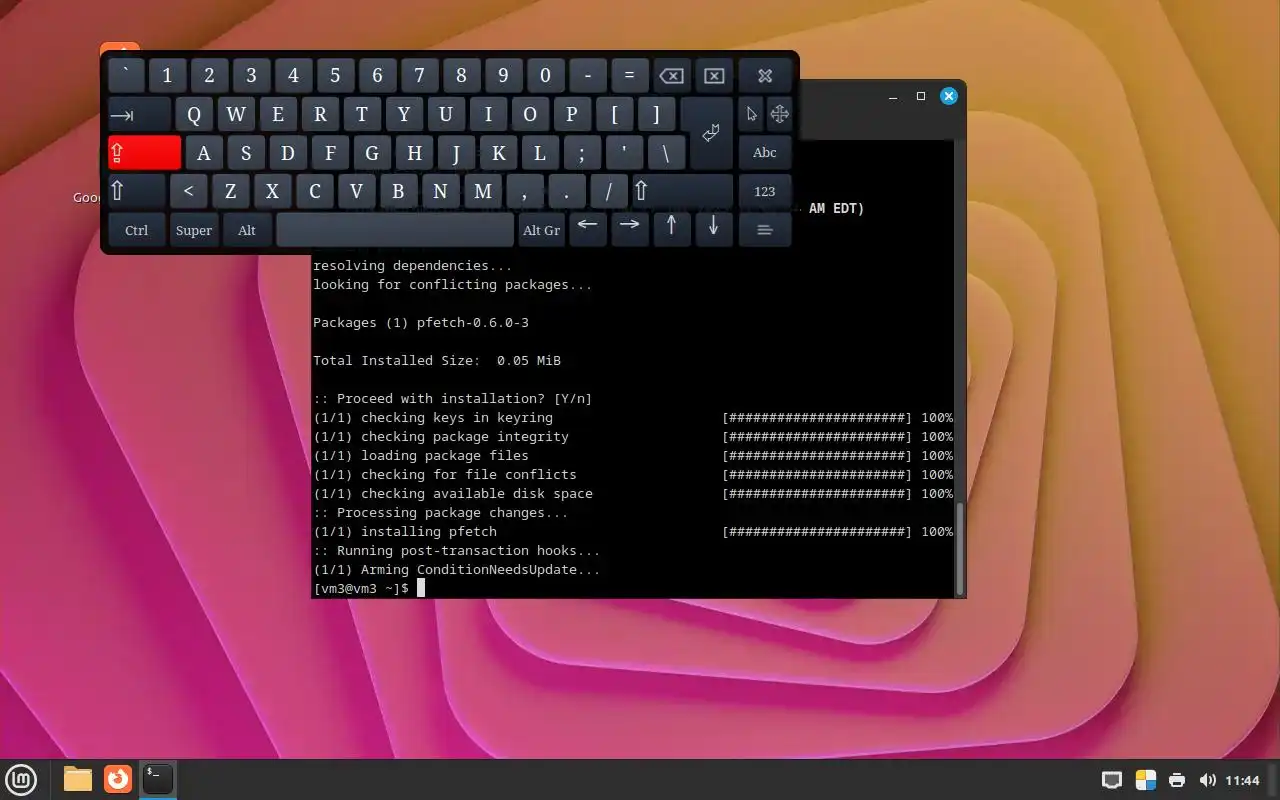This screenshot has width=1280, height=800.
Task: Tap the period key
Action: (x=566, y=190)
